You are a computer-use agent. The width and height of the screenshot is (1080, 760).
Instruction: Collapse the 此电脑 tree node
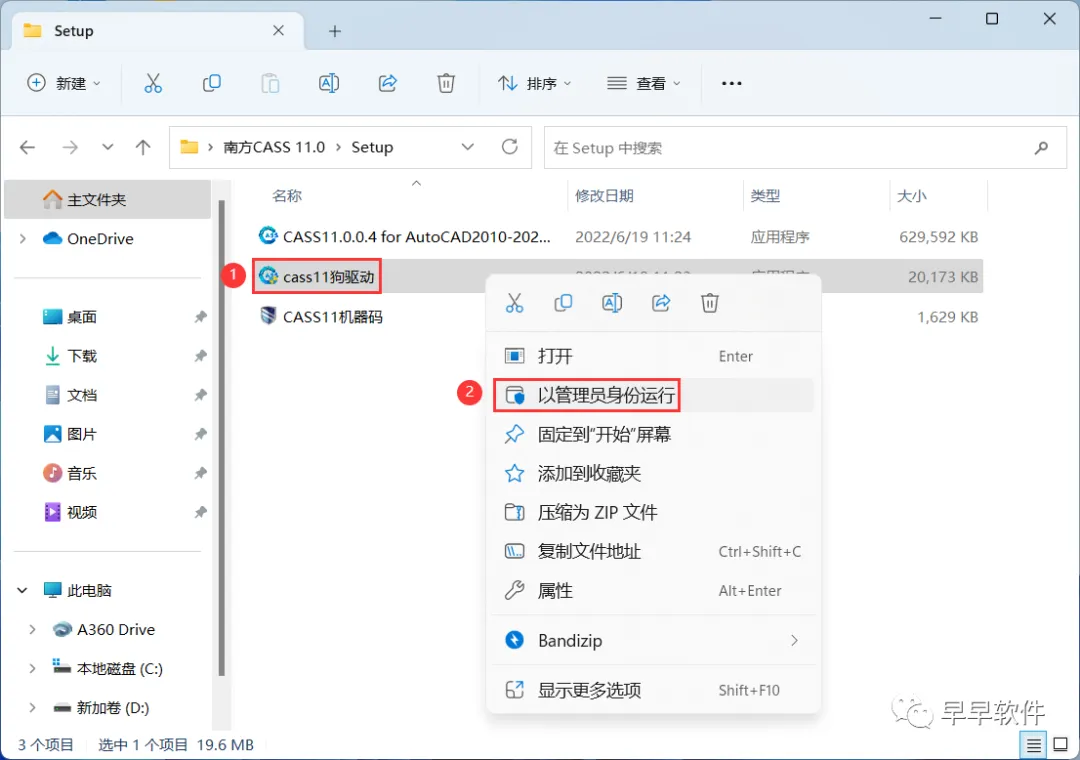tap(22, 590)
